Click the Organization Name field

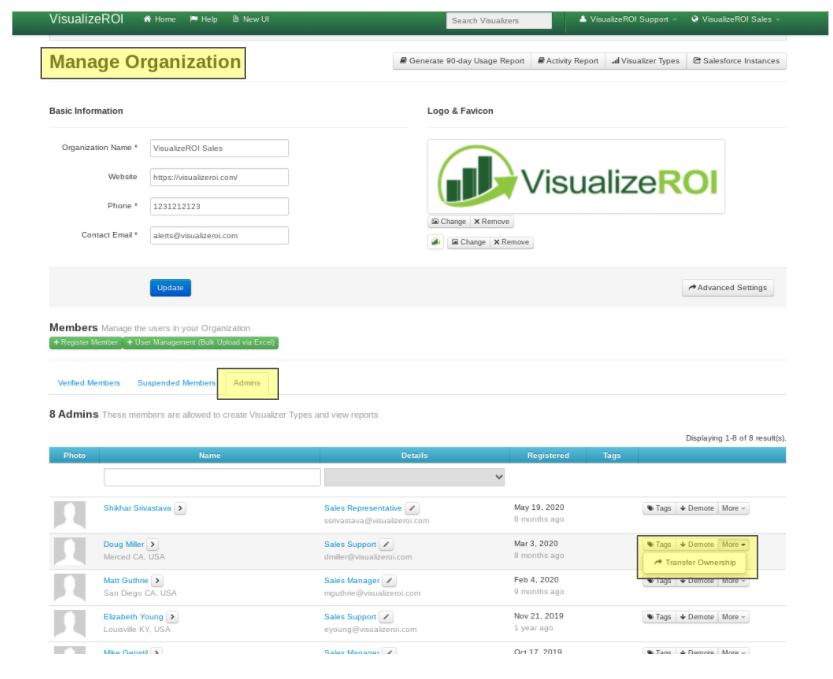(x=219, y=148)
